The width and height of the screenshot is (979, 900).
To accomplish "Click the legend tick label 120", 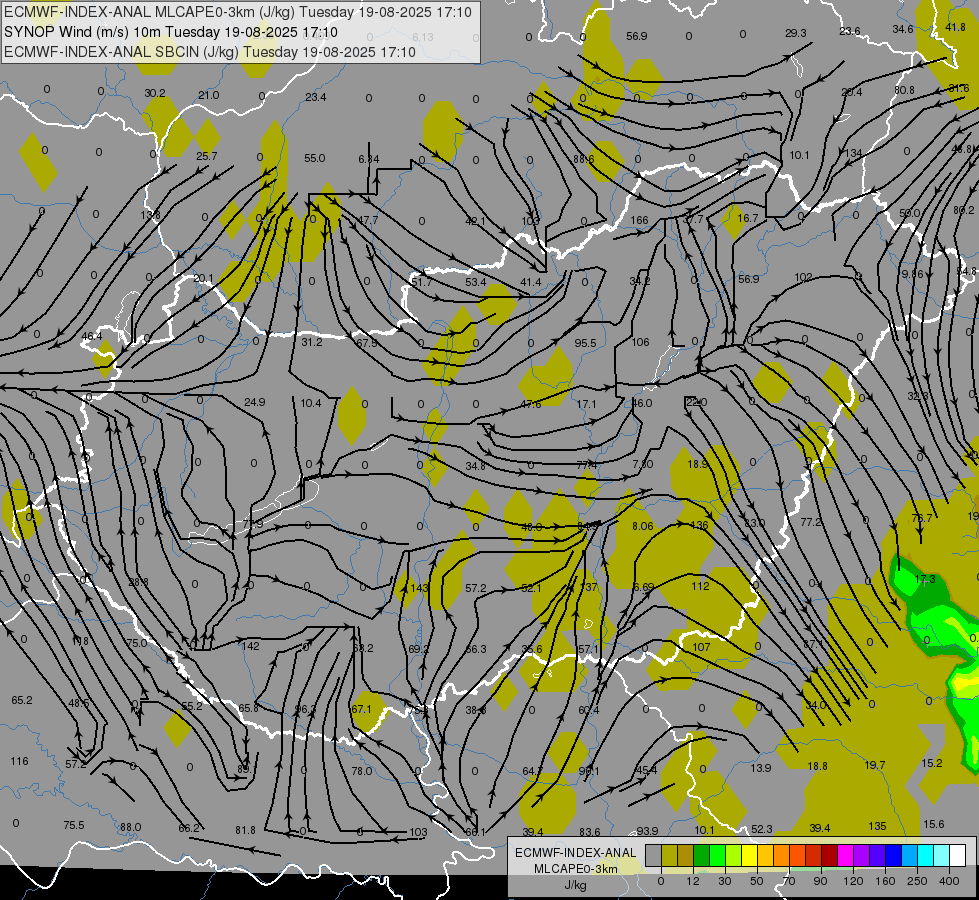I will coord(853,881).
